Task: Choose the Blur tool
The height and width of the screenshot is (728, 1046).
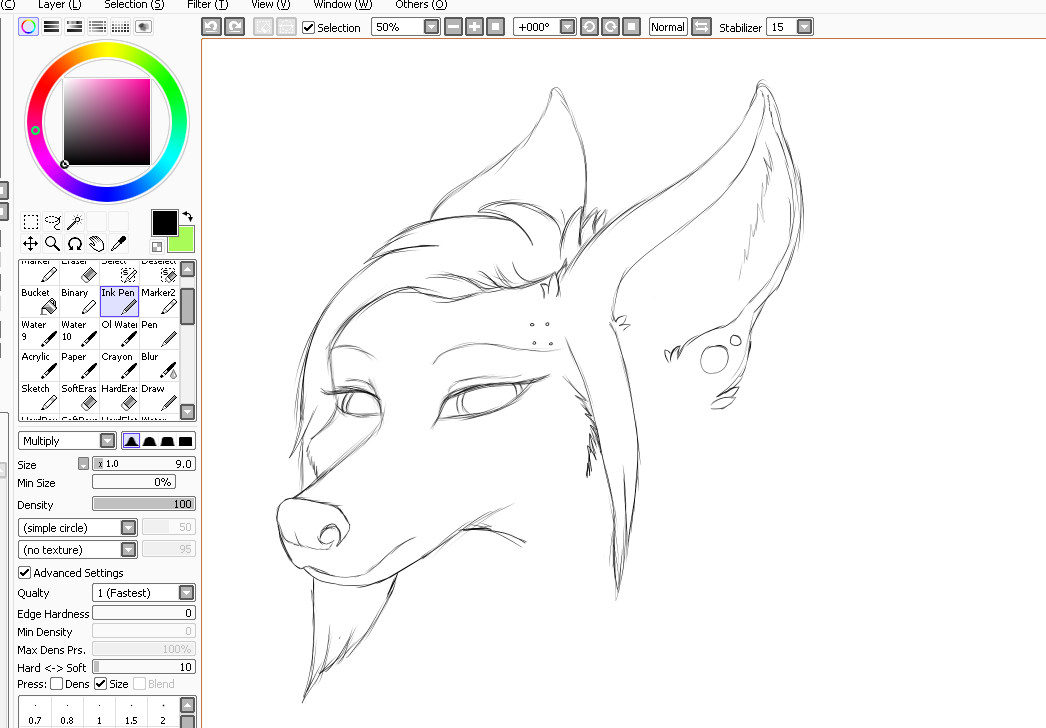Action: (159, 366)
